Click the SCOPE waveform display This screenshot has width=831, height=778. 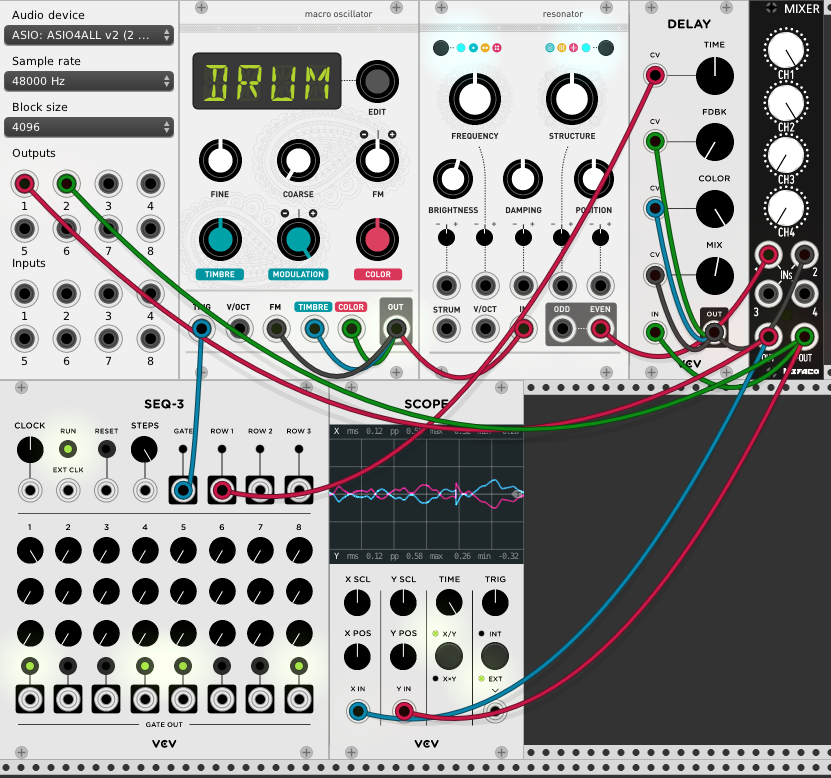point(427,494)
